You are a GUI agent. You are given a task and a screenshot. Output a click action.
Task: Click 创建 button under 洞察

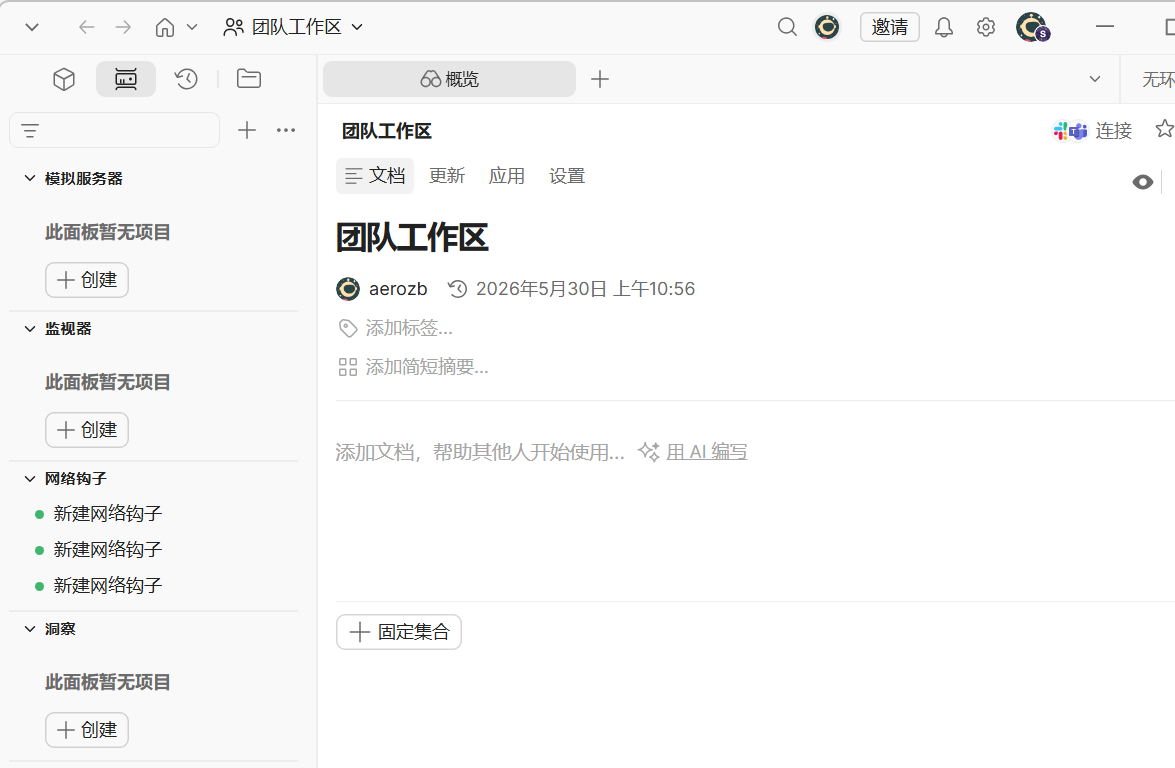87,730
